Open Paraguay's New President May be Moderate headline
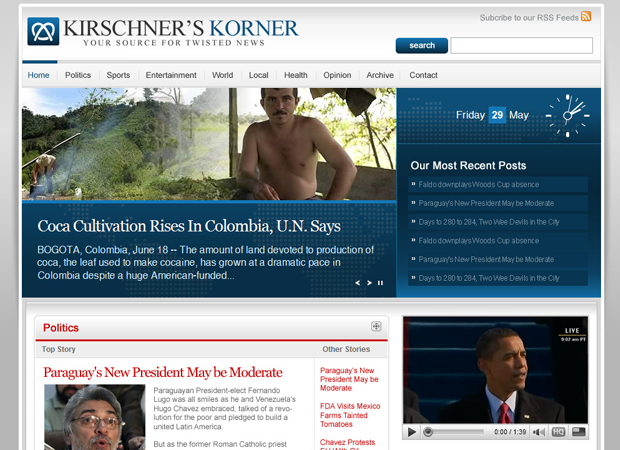Image resolution: width=620 pixels, height=450 pixels. click(163, 372)
